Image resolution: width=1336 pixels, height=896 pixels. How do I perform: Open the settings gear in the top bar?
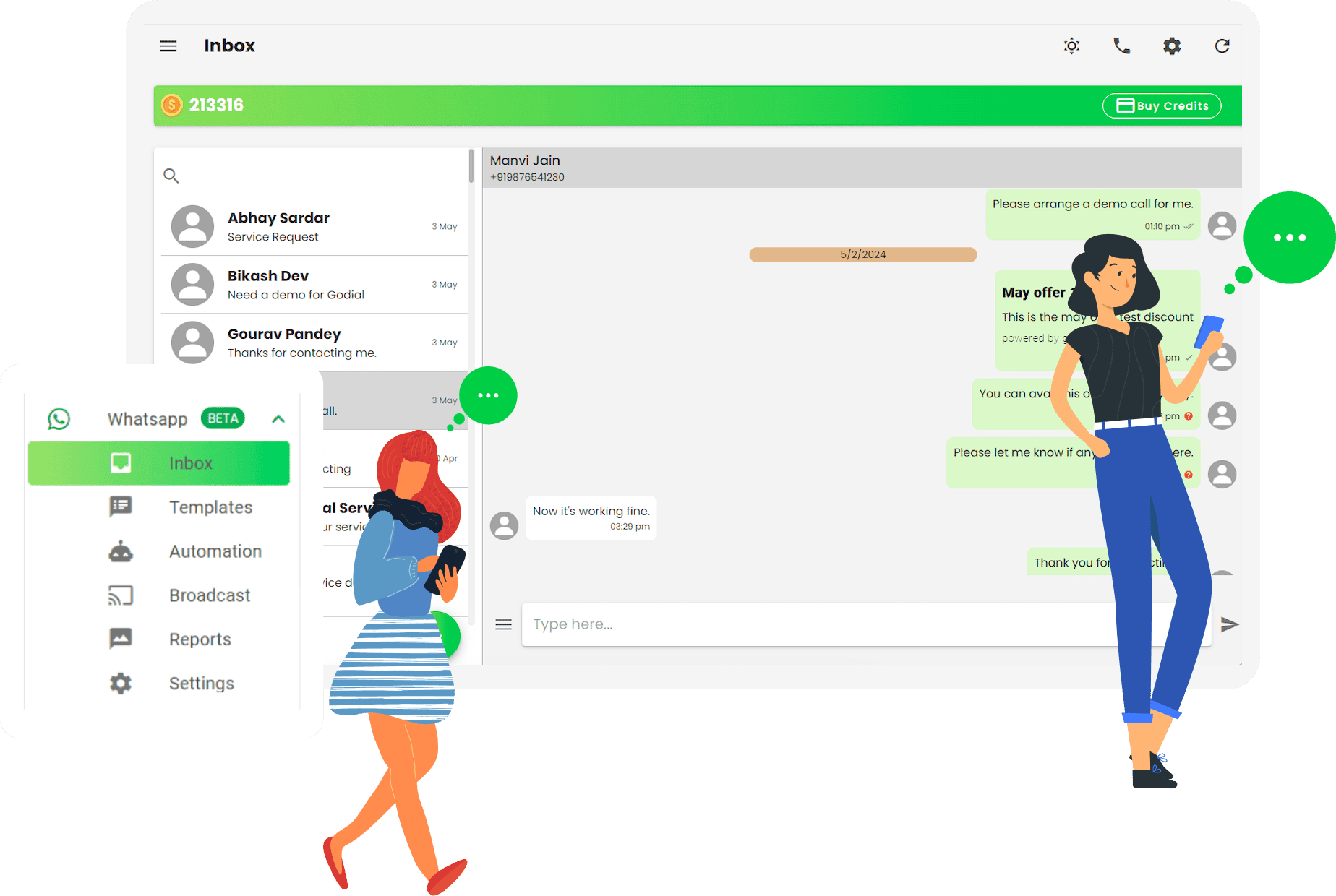(1171, 46)
